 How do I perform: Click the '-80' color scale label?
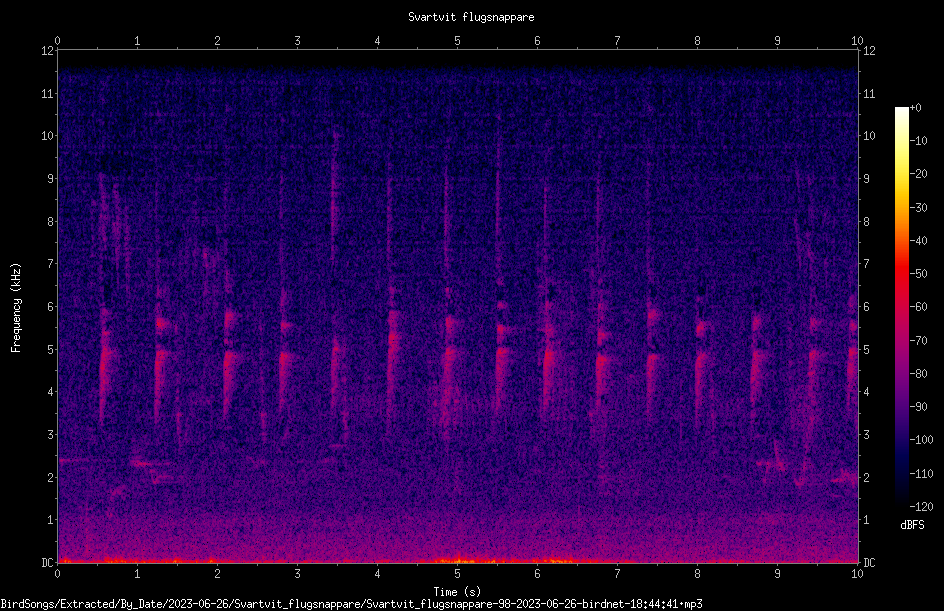(918, 374)
